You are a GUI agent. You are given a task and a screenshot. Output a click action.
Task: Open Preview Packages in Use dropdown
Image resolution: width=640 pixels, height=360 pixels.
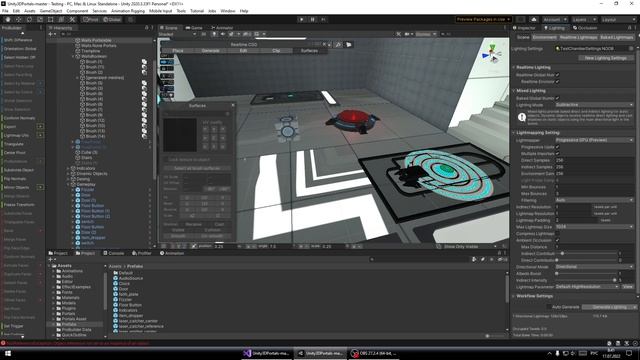(x=483, y=19)
